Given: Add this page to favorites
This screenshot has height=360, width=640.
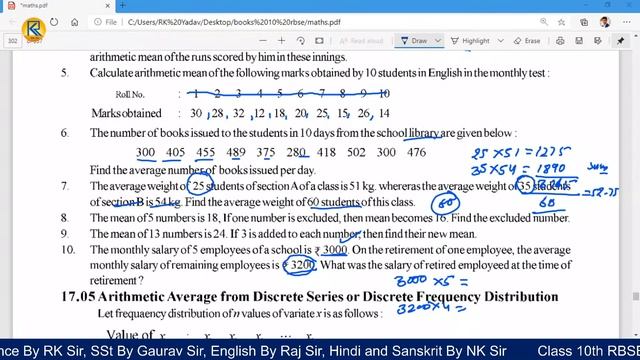Looking at the screenshot, I should tap(562, 22).
